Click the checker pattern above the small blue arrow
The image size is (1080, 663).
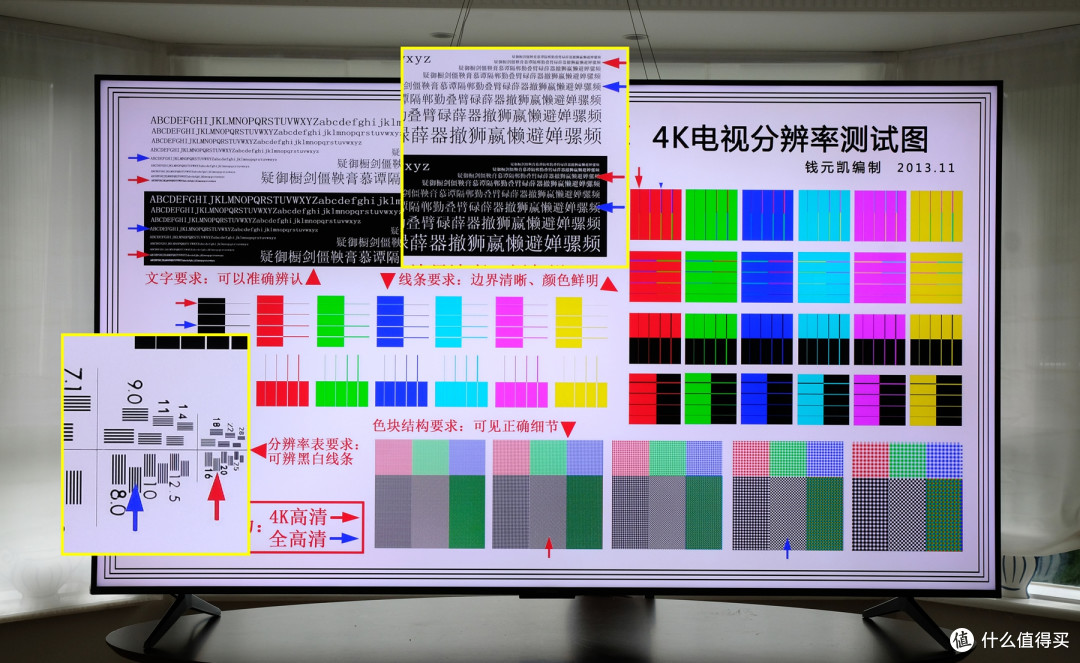787,495
